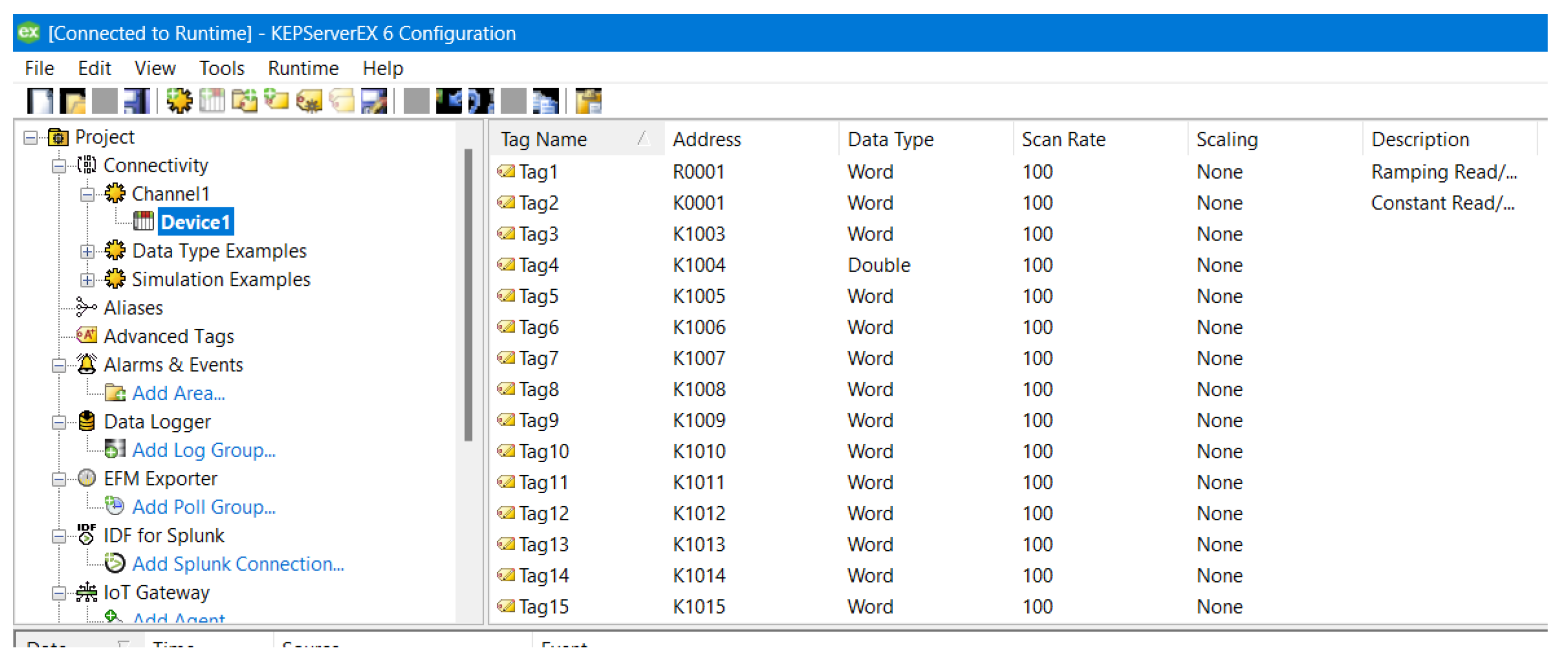Click the clipboard icon at the toolbar end

[588, 101]
